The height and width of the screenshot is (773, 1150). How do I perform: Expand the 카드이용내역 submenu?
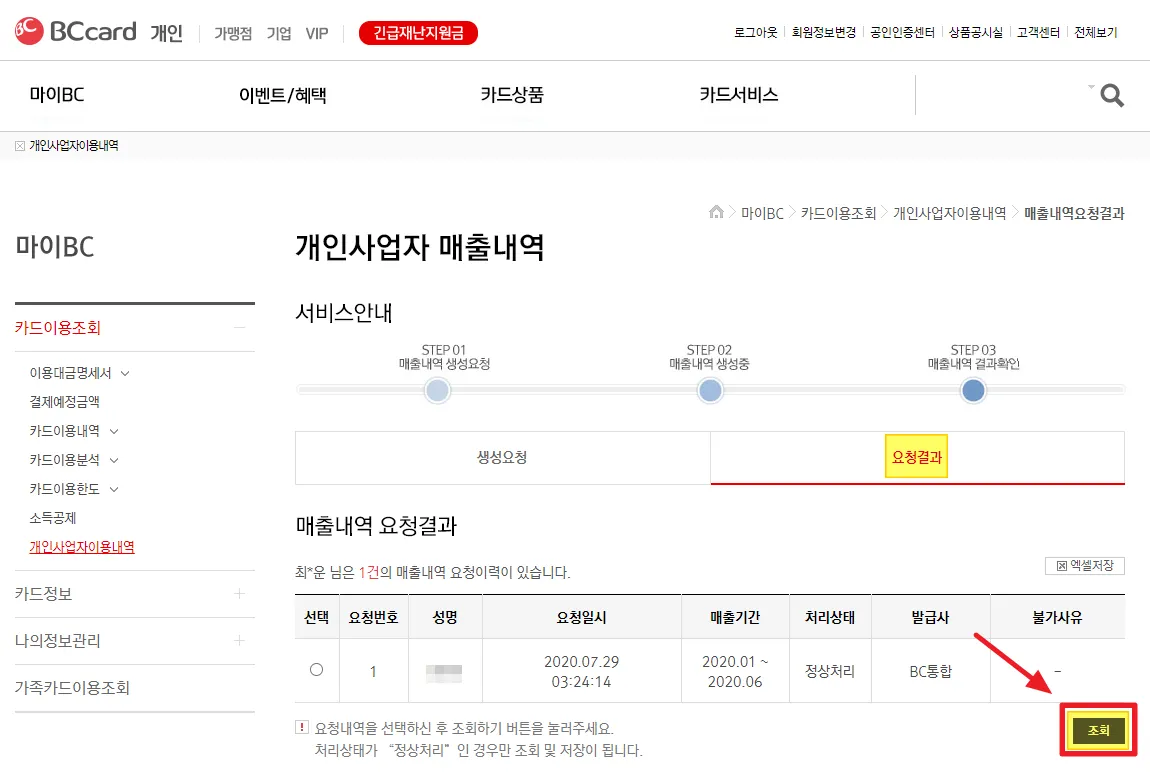[x=114, y=431]
